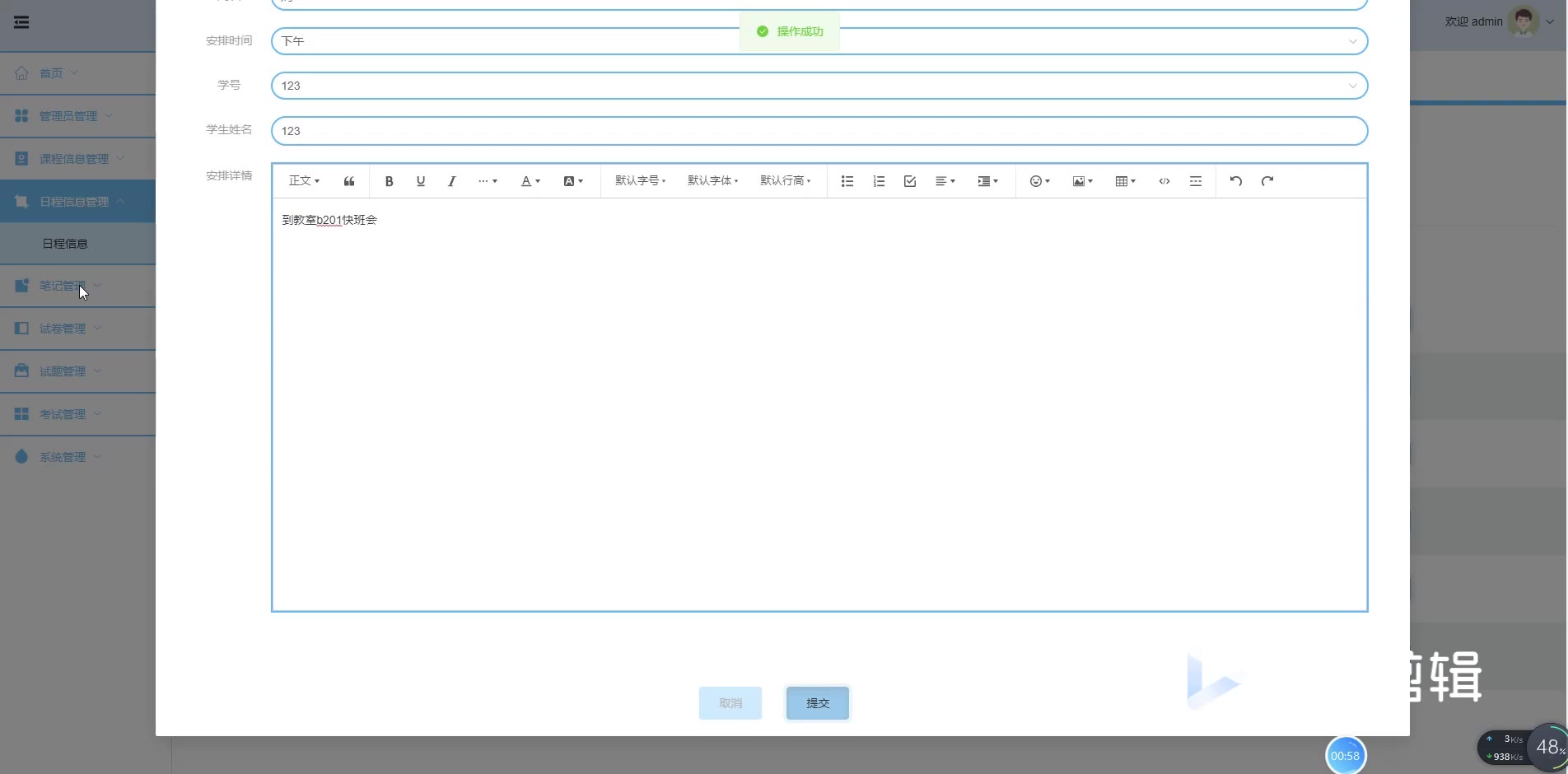Screen dimensions: 1568x774
Task: Open the 默认字体 font family dropdown
Action: coord(712,181)
